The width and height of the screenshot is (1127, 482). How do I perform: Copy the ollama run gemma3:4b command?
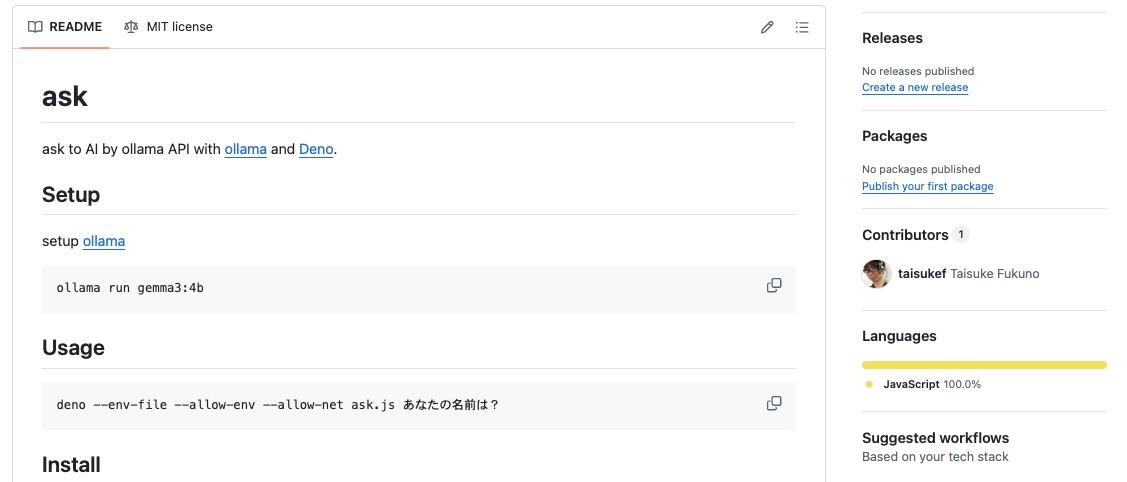click(x=774, y=286)
